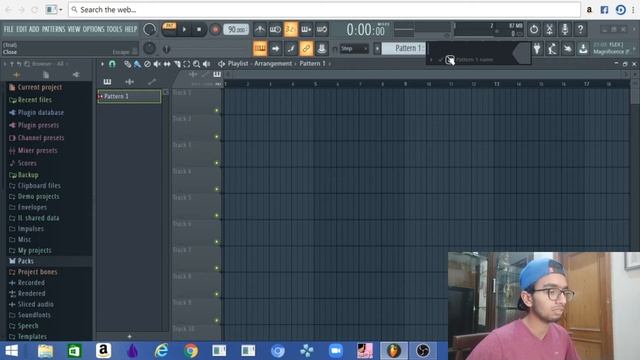Show automation clips icon in picker

click(152, 82)
